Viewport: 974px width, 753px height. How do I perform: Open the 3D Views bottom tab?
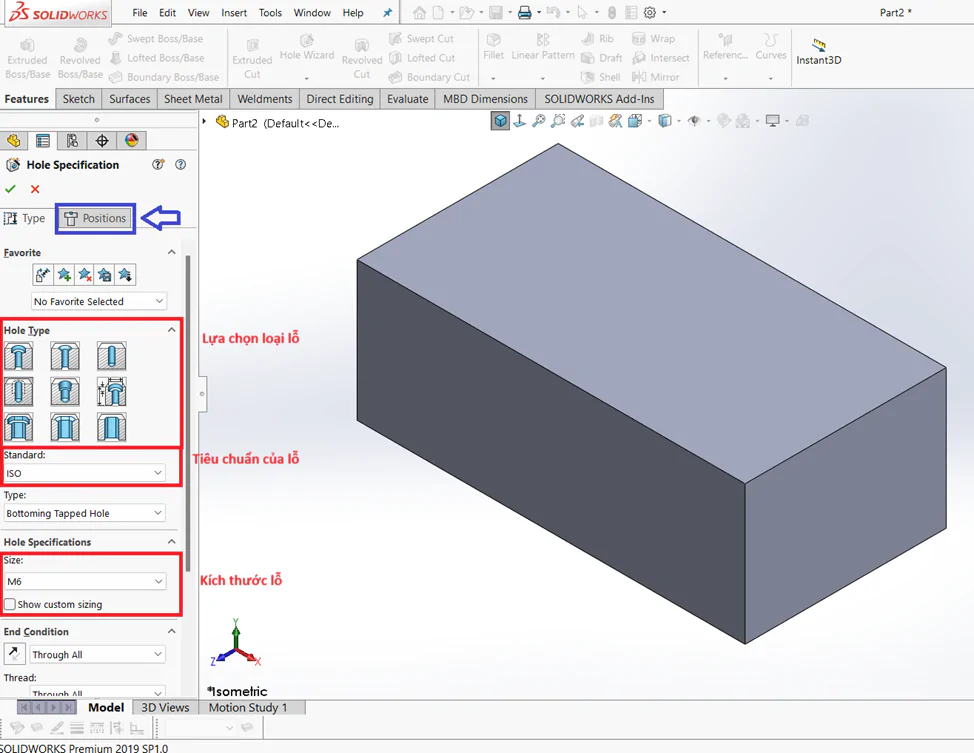(165, 707)
